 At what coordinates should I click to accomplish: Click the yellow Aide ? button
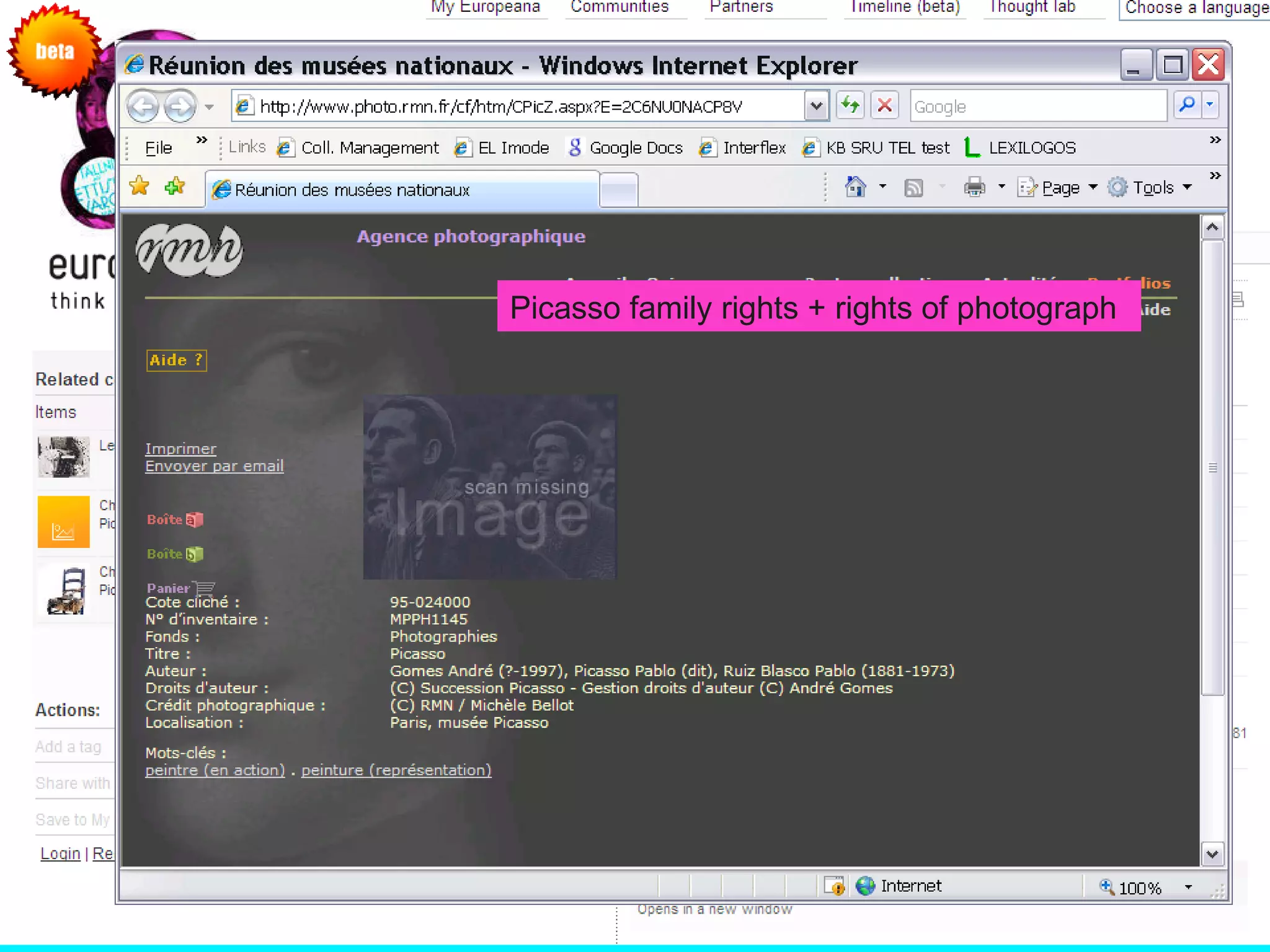pyautogui.click(x=176, y=360)
